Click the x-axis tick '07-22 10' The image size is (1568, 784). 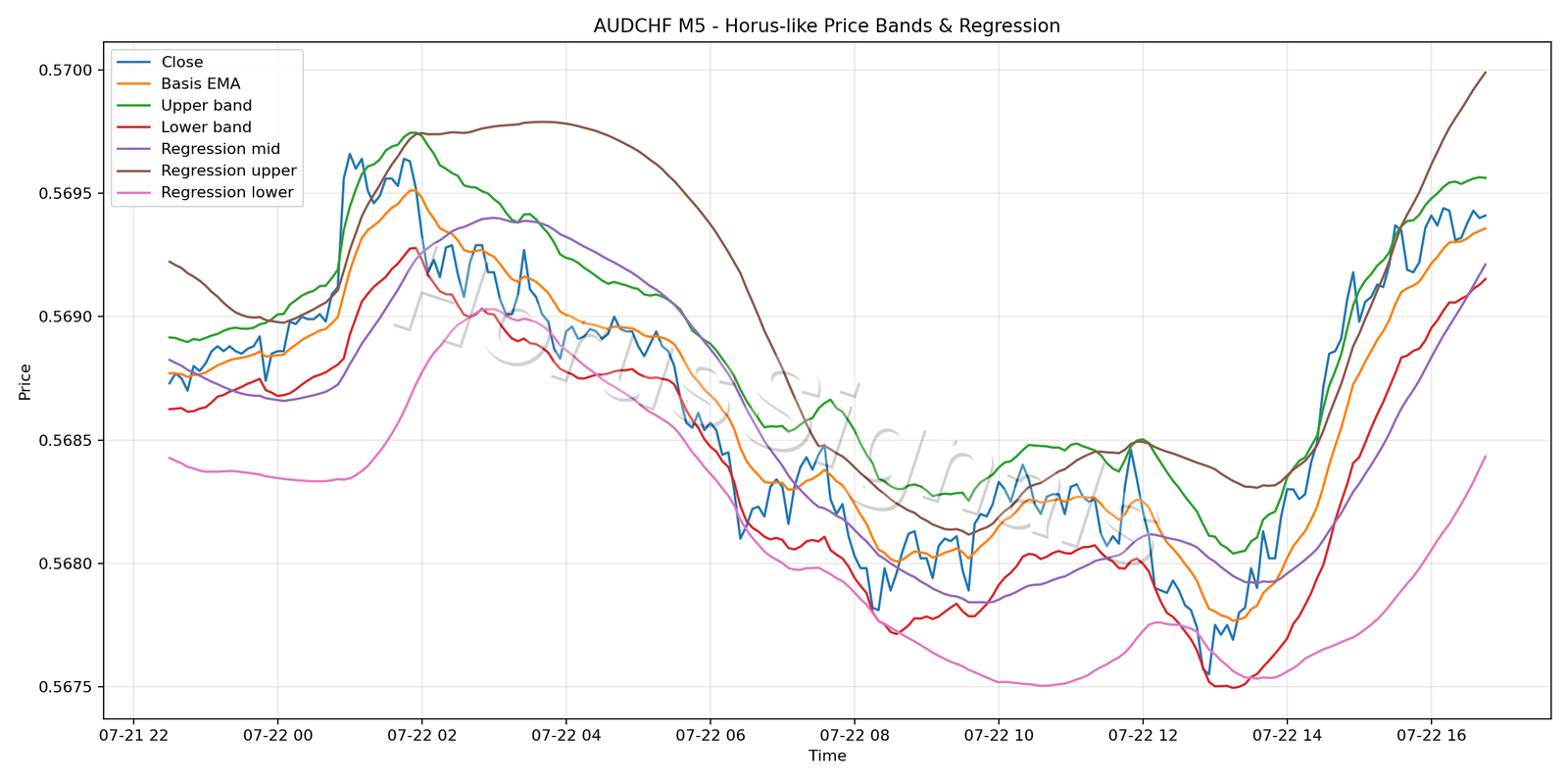point(998,734)
